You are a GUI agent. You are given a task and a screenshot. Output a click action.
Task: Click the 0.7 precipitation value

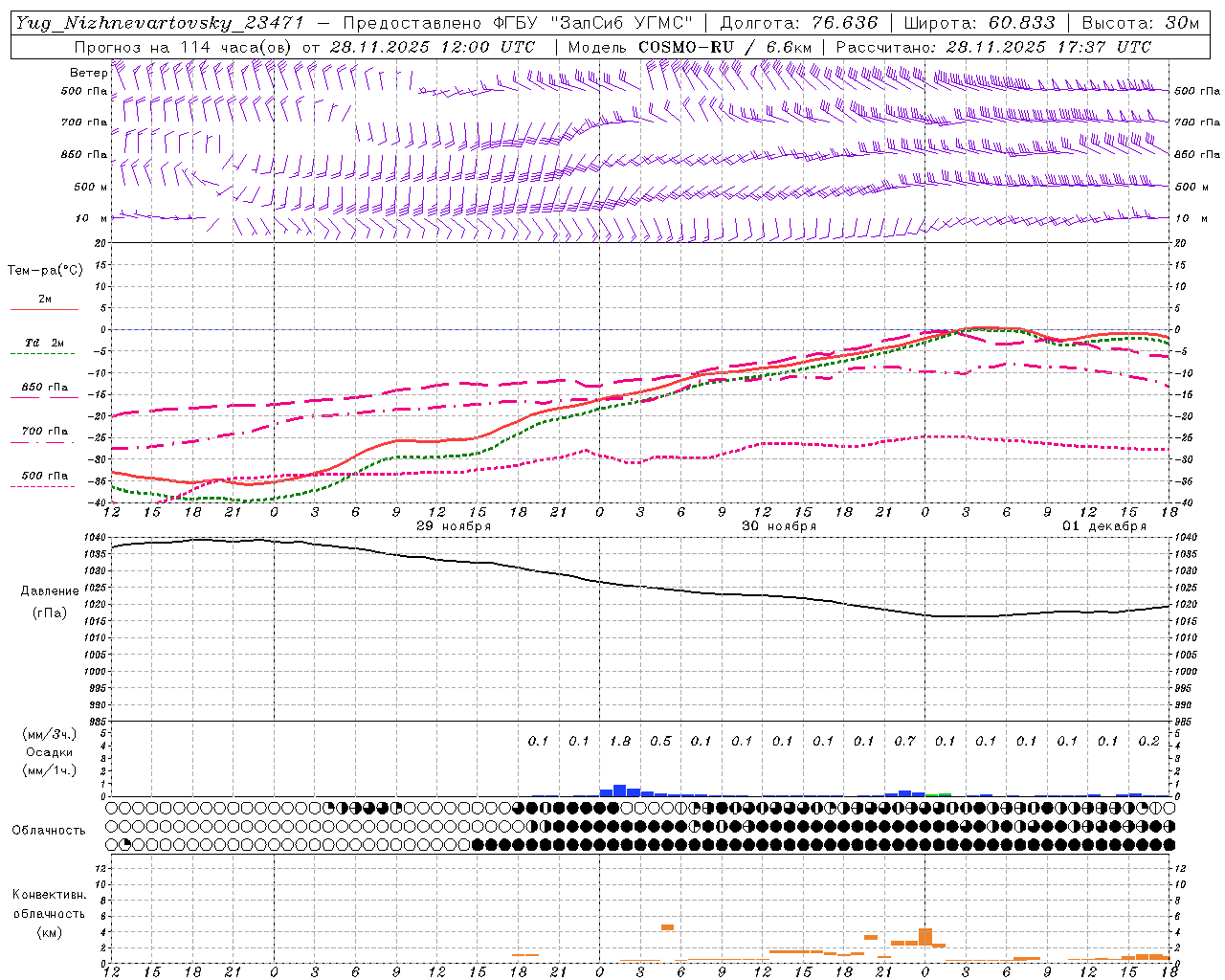[x=904, y=741]
